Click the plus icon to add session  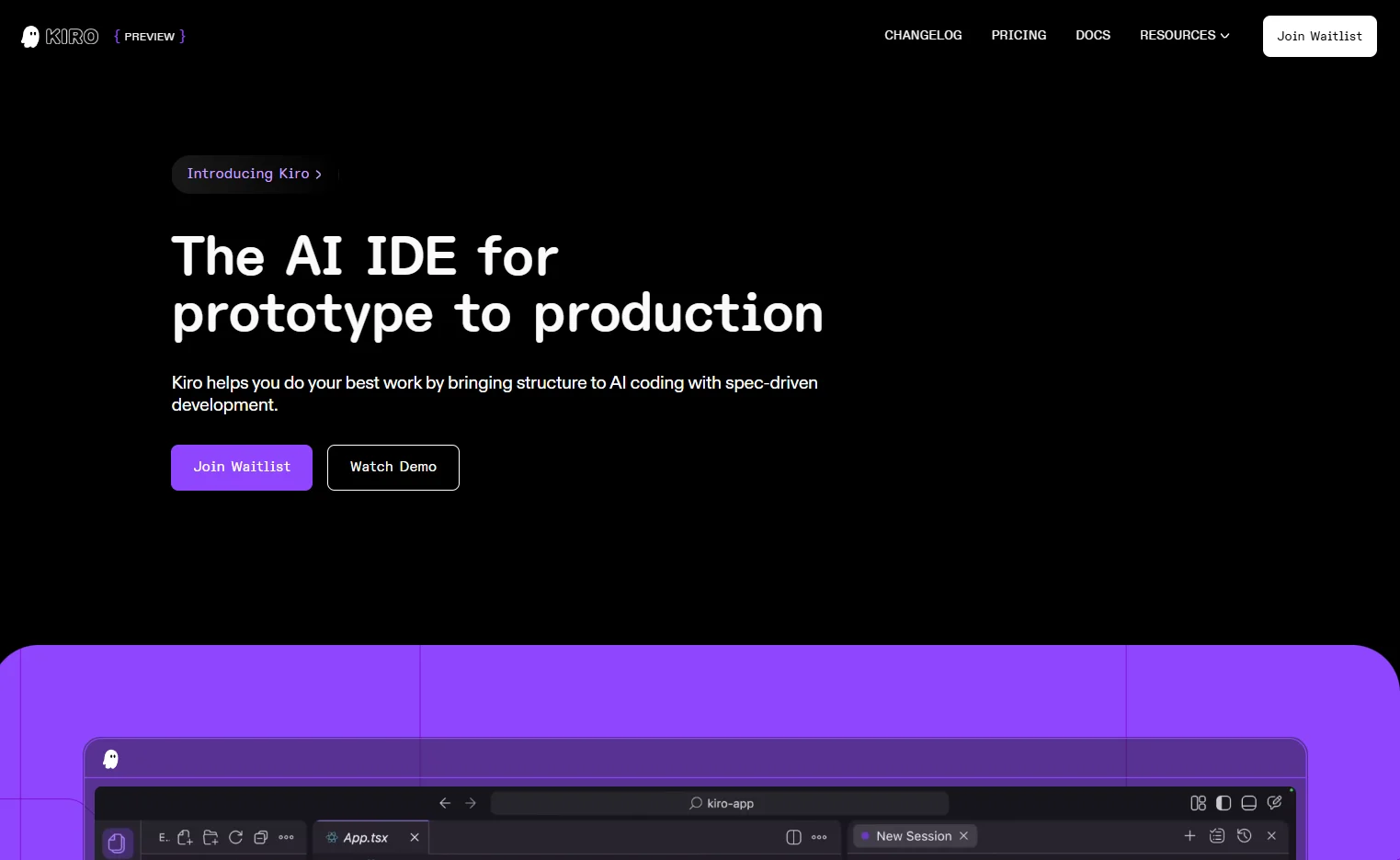pos(1189,835)
